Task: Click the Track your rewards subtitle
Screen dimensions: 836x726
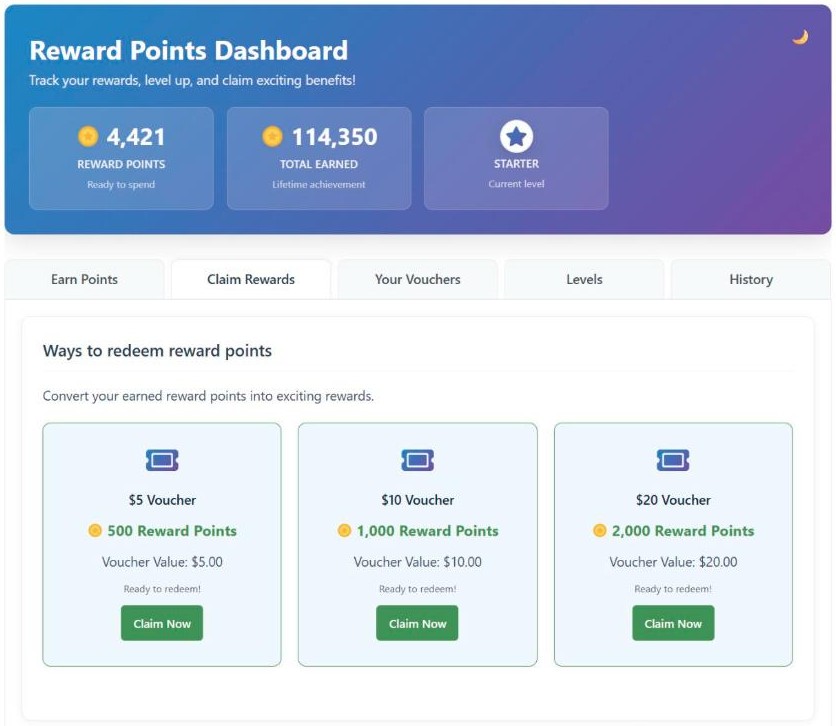Action: [x=192, y=80]
